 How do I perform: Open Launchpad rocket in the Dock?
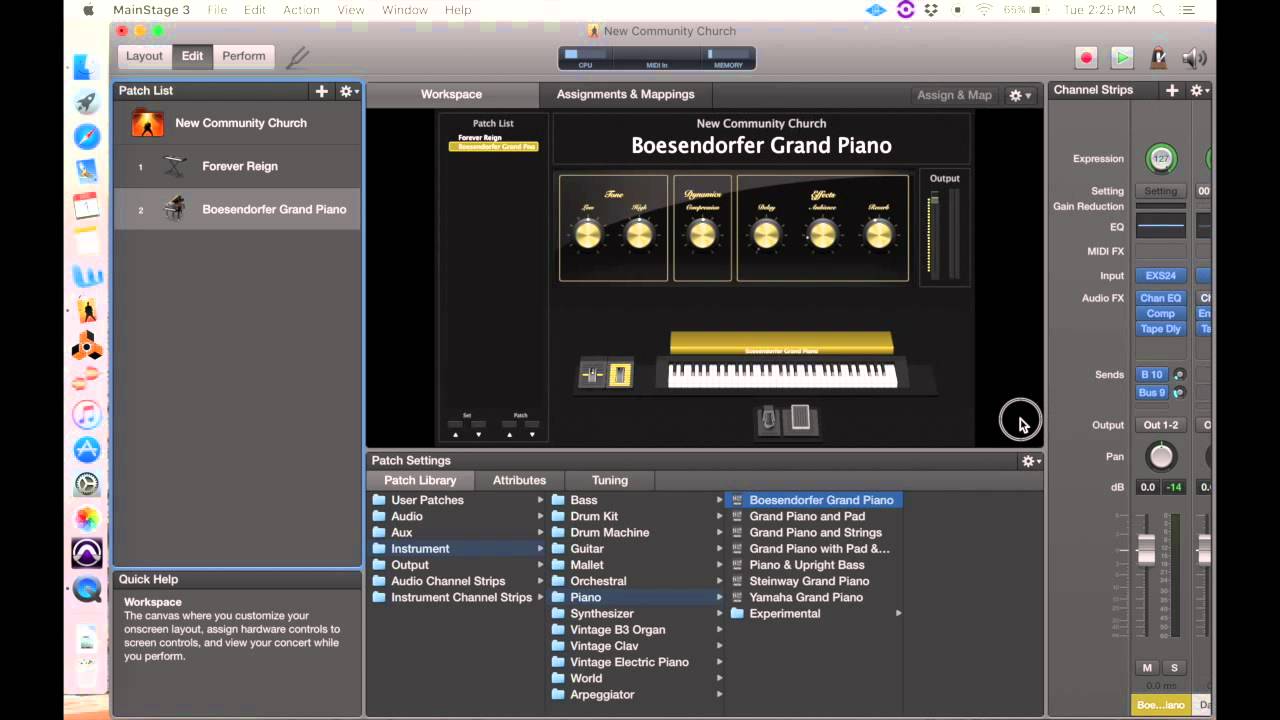(x=87, y=102)
